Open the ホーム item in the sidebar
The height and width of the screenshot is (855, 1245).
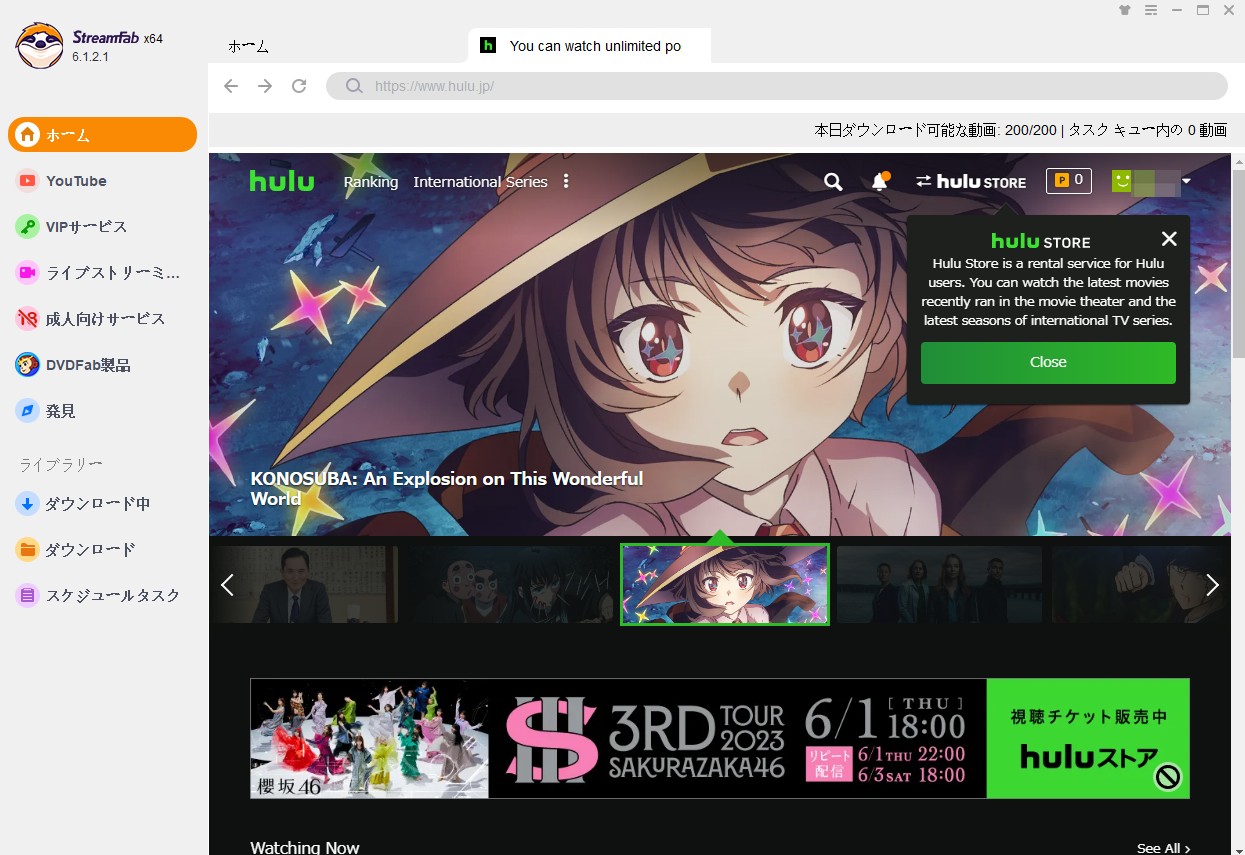[x=102, y=135]
